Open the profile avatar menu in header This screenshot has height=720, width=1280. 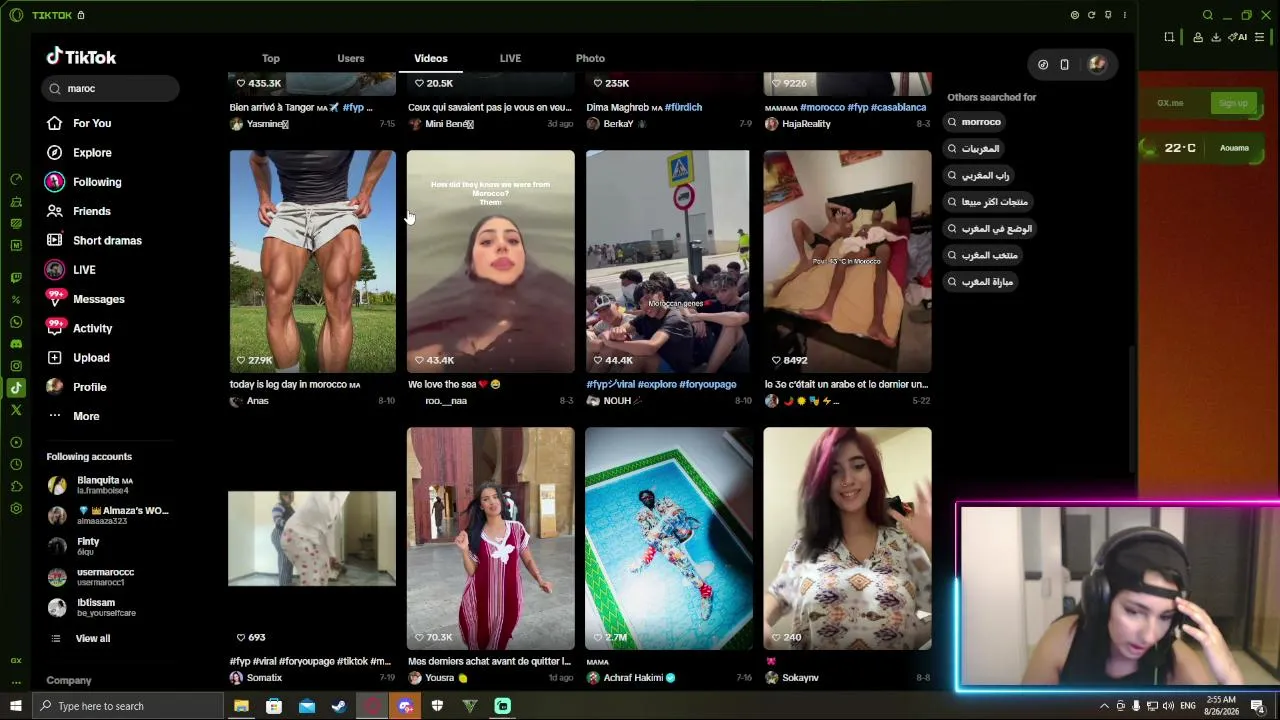click(x=1097, y=65)
